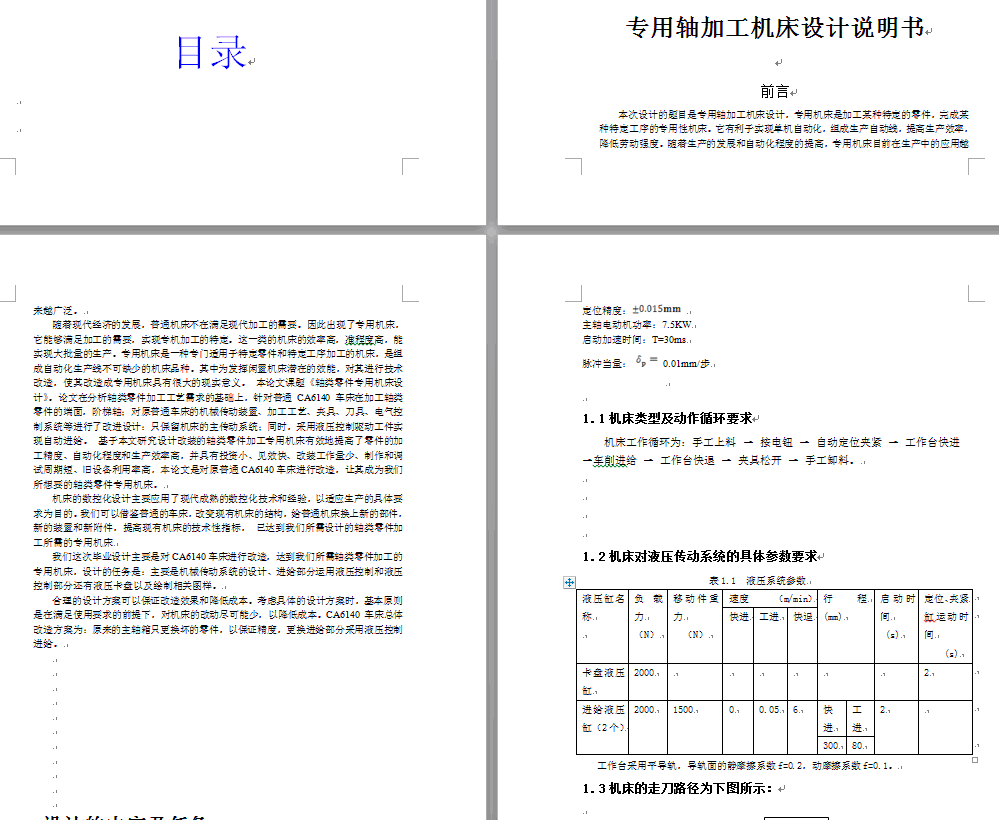Viewport: 999px width, 820px height.
Task: Click the 快进 speed sub-header cell
Action: coord(738,636)
